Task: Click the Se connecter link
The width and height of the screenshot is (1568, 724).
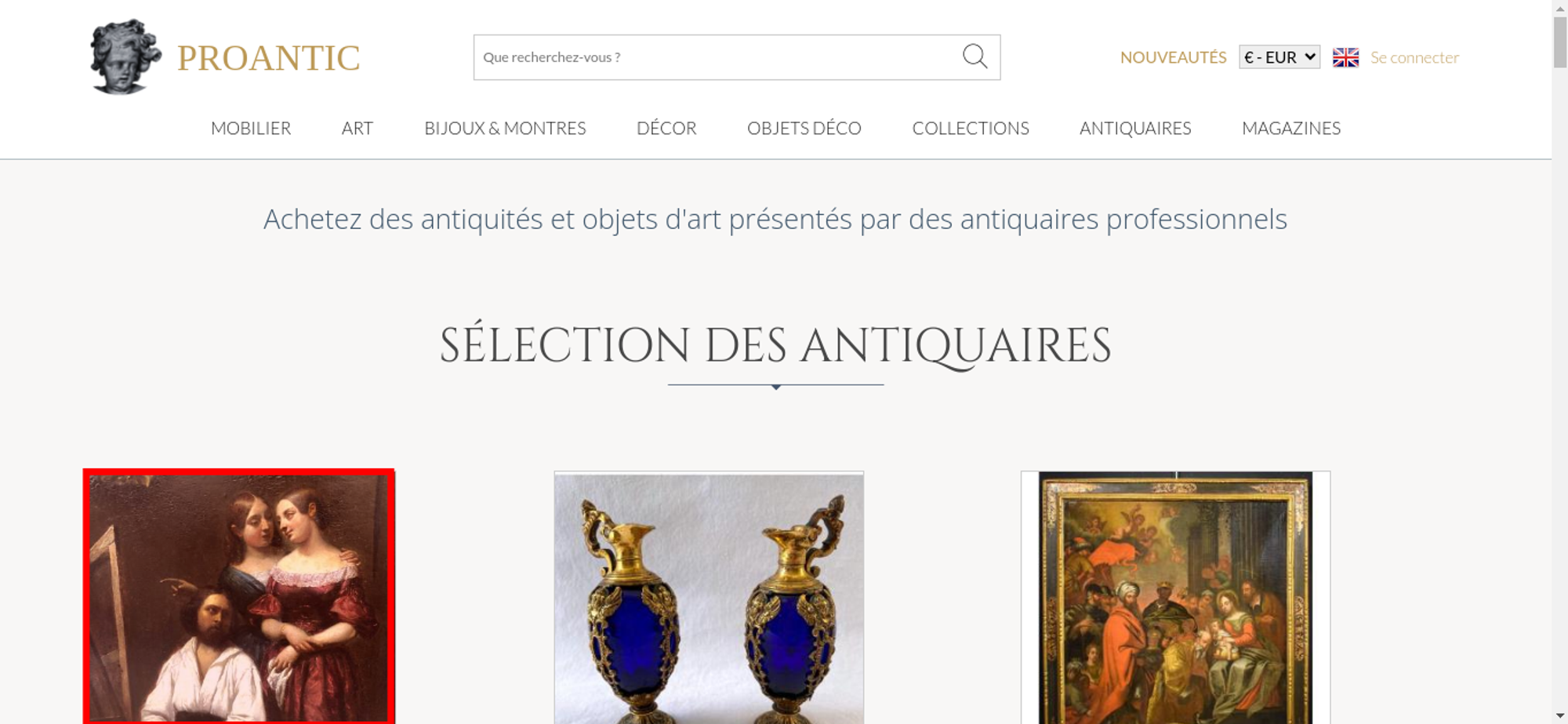Action: coord(1414,57)
